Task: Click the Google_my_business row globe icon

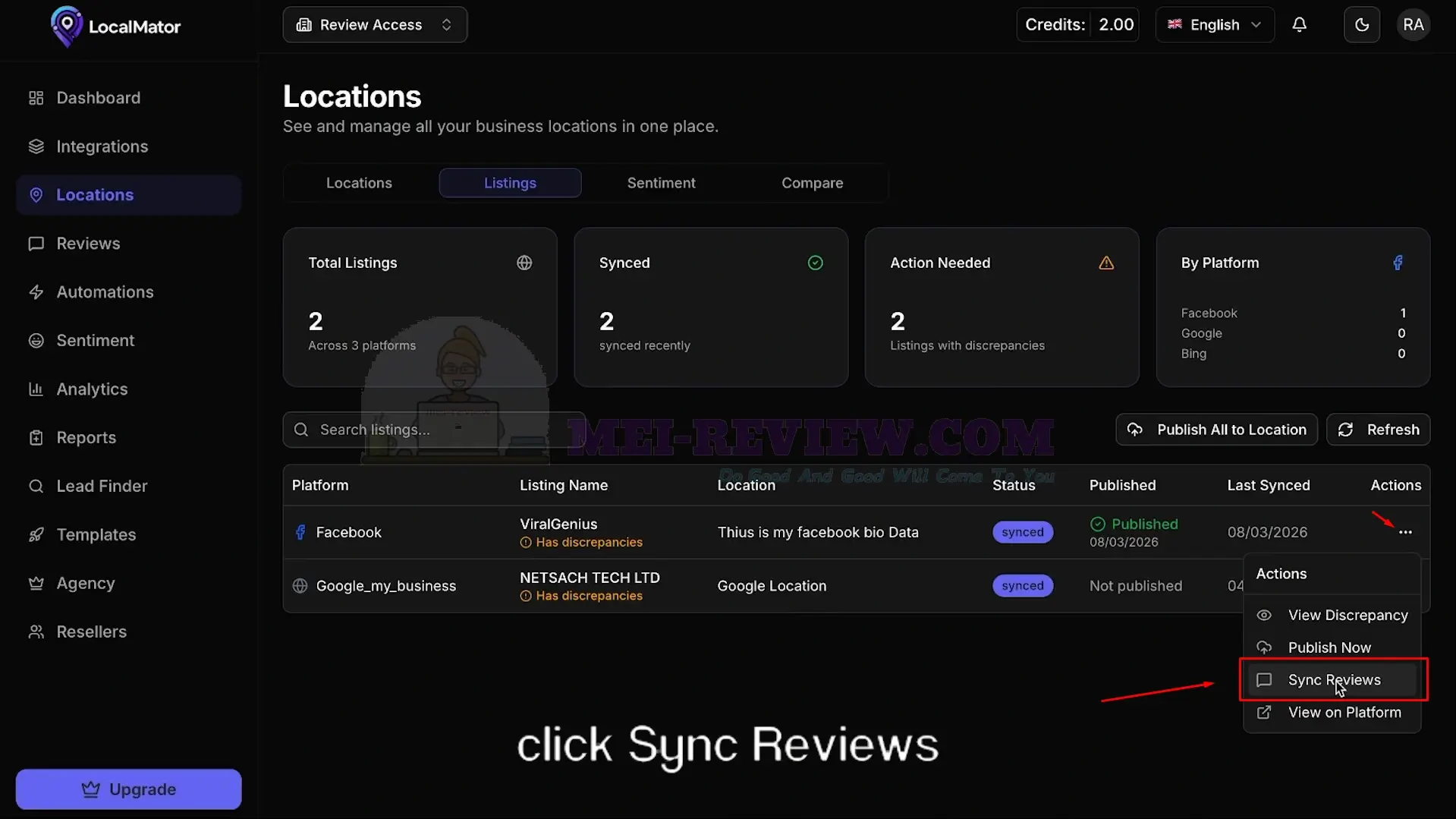Action: [300, 586]
